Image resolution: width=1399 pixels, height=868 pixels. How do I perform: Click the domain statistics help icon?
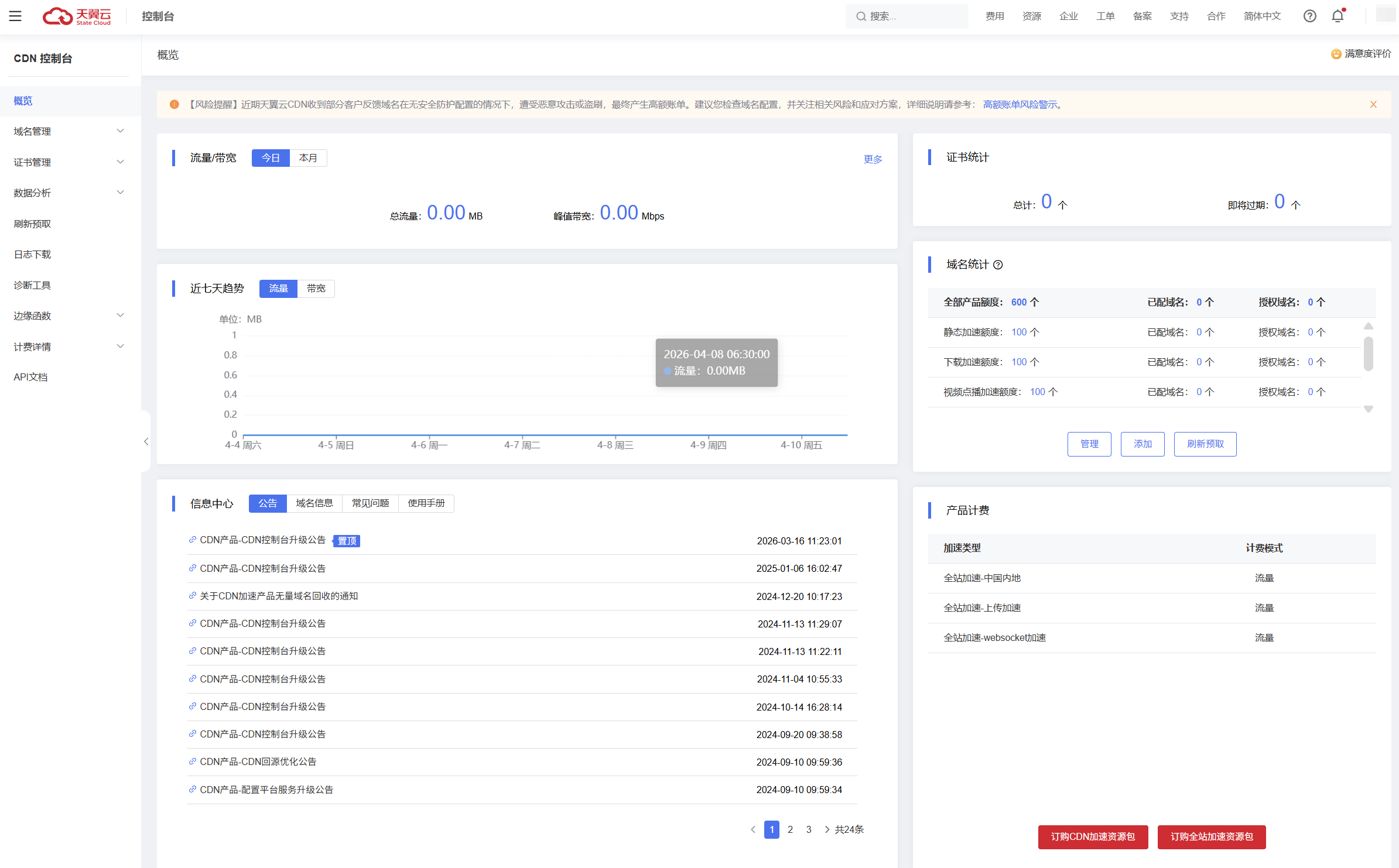pyautogui.click(x=998, y=265)
